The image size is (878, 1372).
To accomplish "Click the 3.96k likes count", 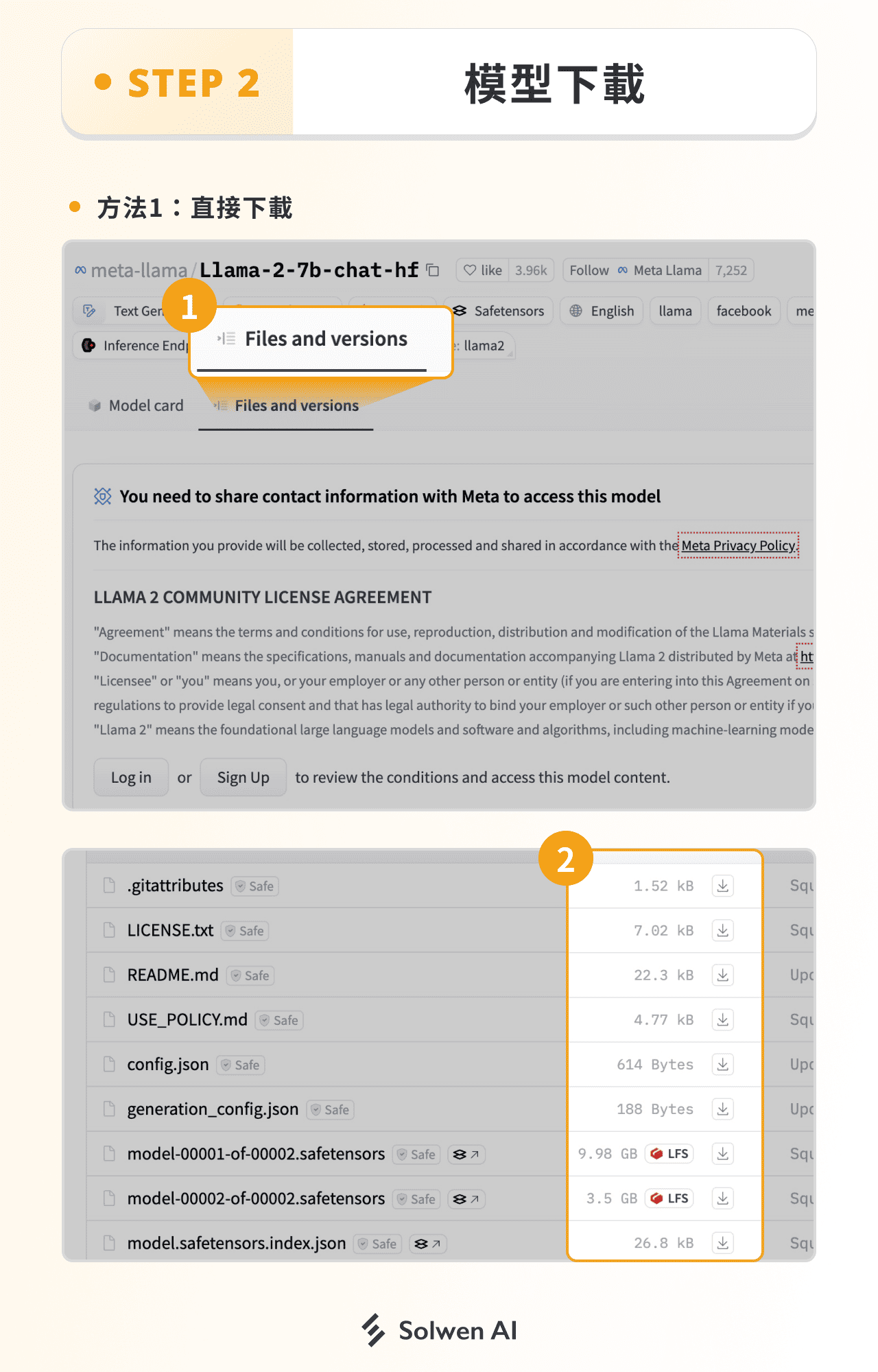I will (x=531, y=270).
